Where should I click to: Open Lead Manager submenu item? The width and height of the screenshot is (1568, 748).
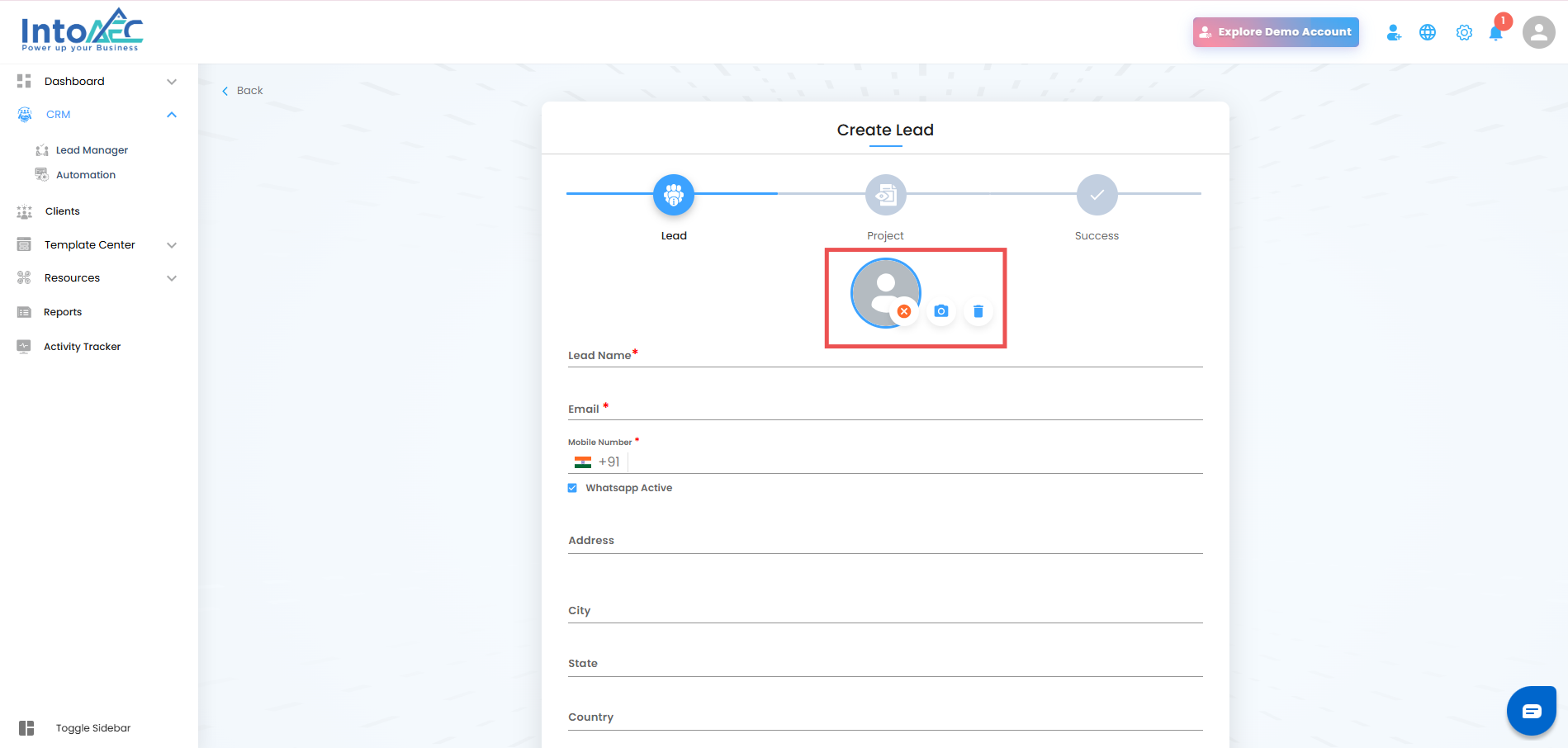coord(92,150)
